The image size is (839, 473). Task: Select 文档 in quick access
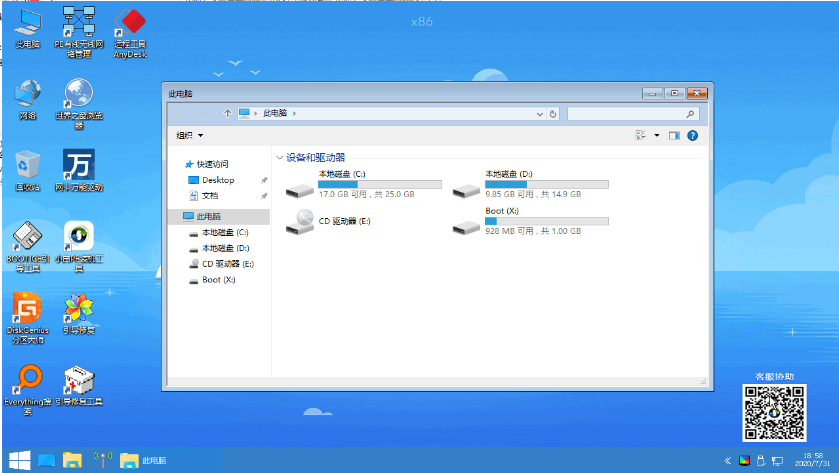click(x=204, y=195)
